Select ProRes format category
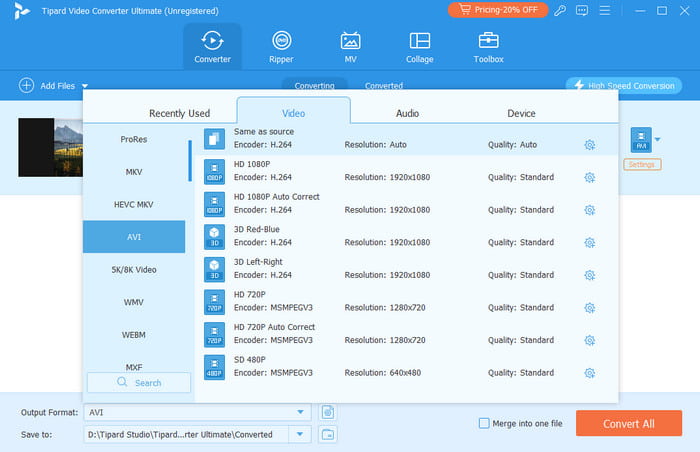The width and height of the screenshot is (700, 452). point(134,139)
